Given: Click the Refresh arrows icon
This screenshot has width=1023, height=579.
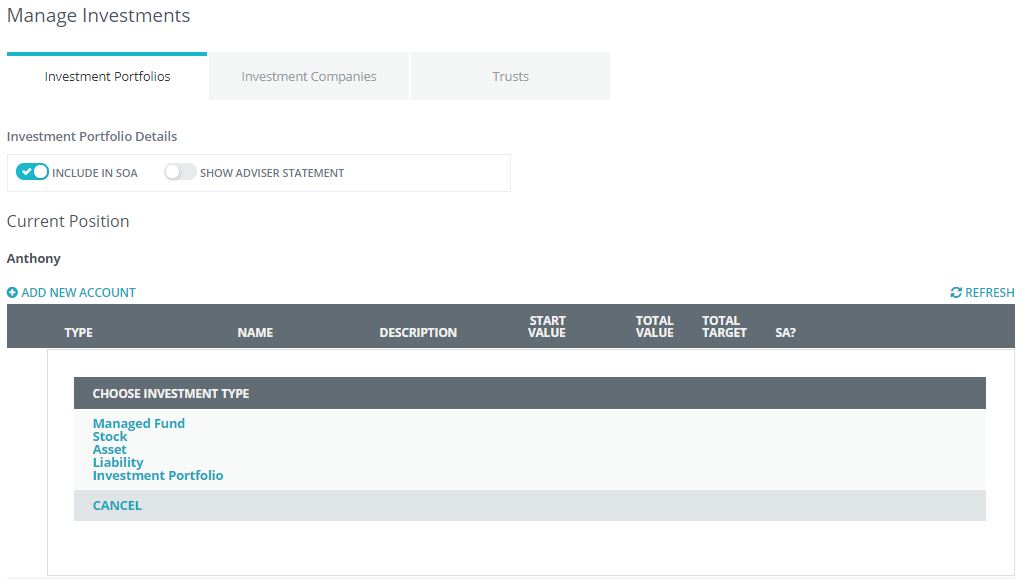Looking at the screenshot, I should 956,293.
